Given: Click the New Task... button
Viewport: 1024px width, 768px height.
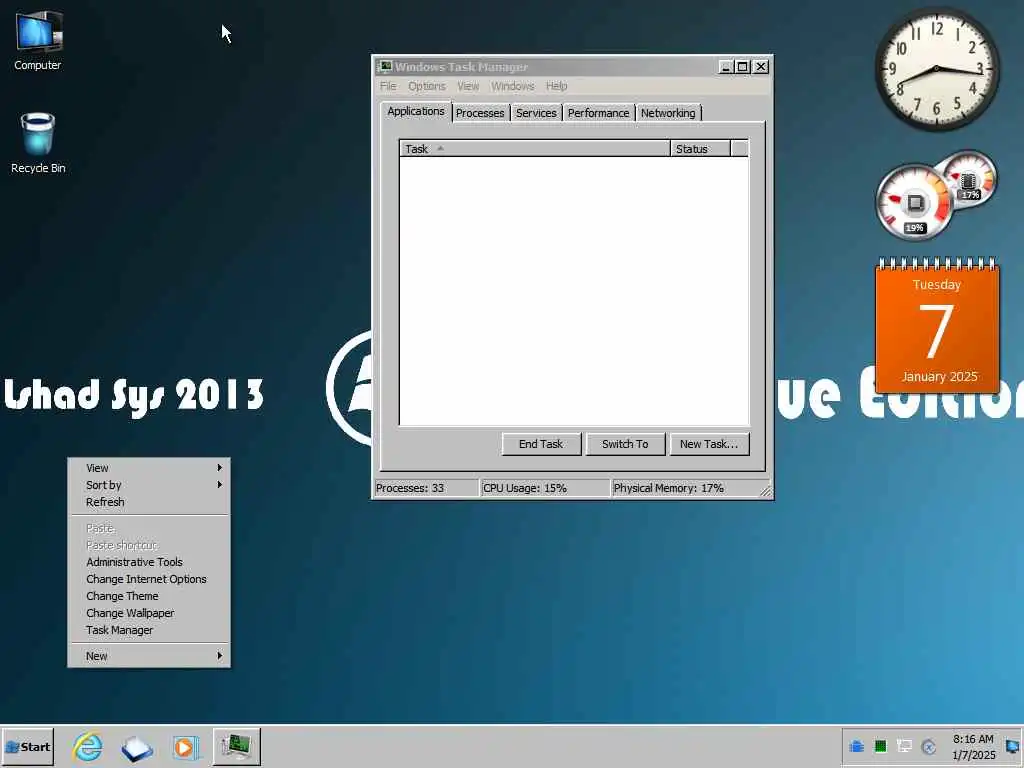Looking at the screenshot, I should pyautogui.click(x=709, y=444).
